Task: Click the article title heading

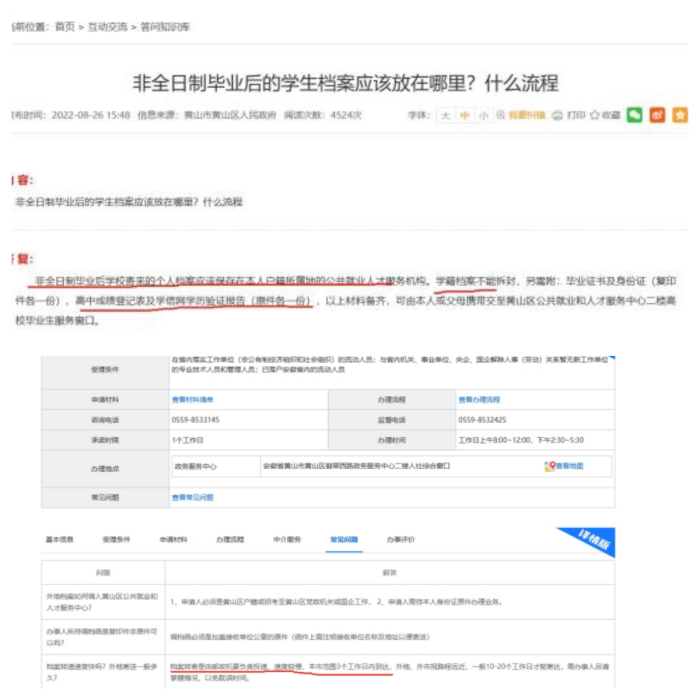Action: (346, 83)
